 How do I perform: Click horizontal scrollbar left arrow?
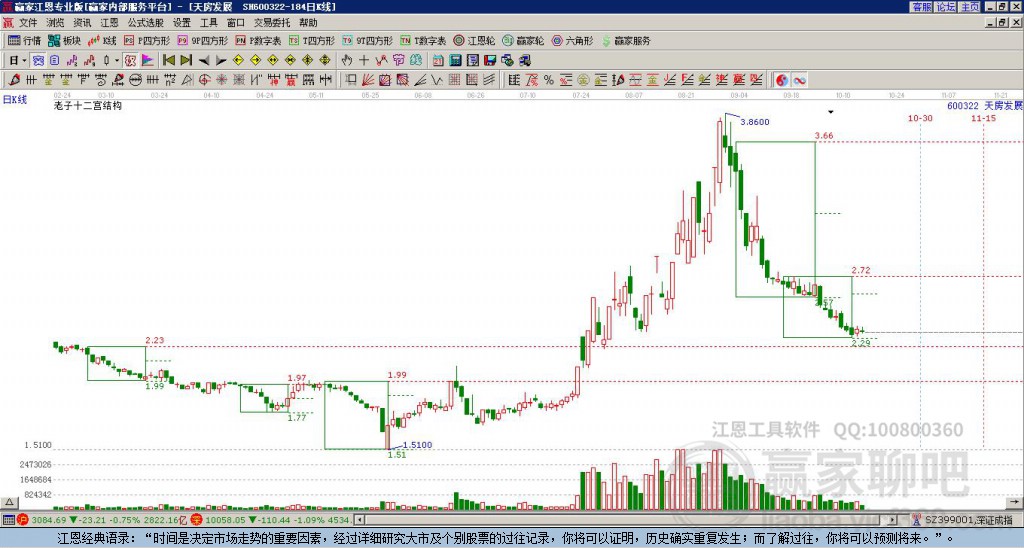coord(359,520)
